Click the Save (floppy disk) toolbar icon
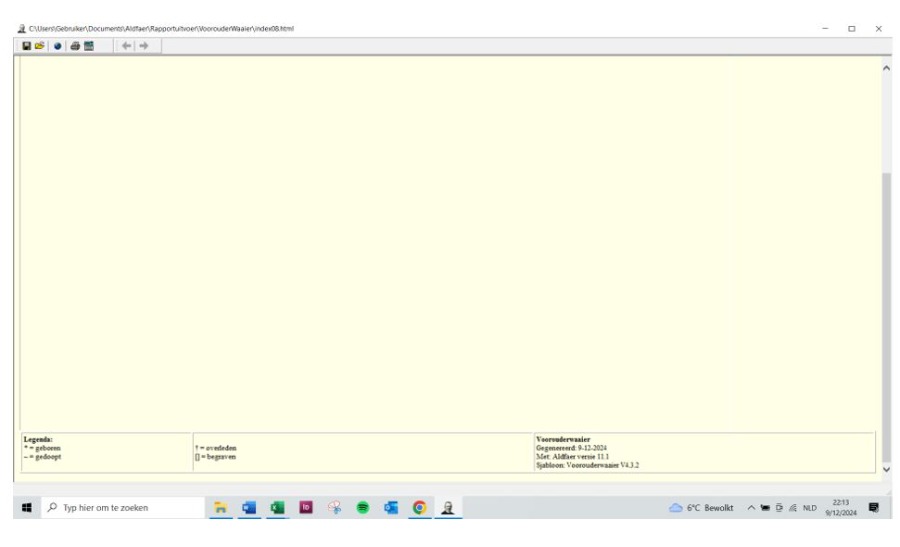 (27, 46)
